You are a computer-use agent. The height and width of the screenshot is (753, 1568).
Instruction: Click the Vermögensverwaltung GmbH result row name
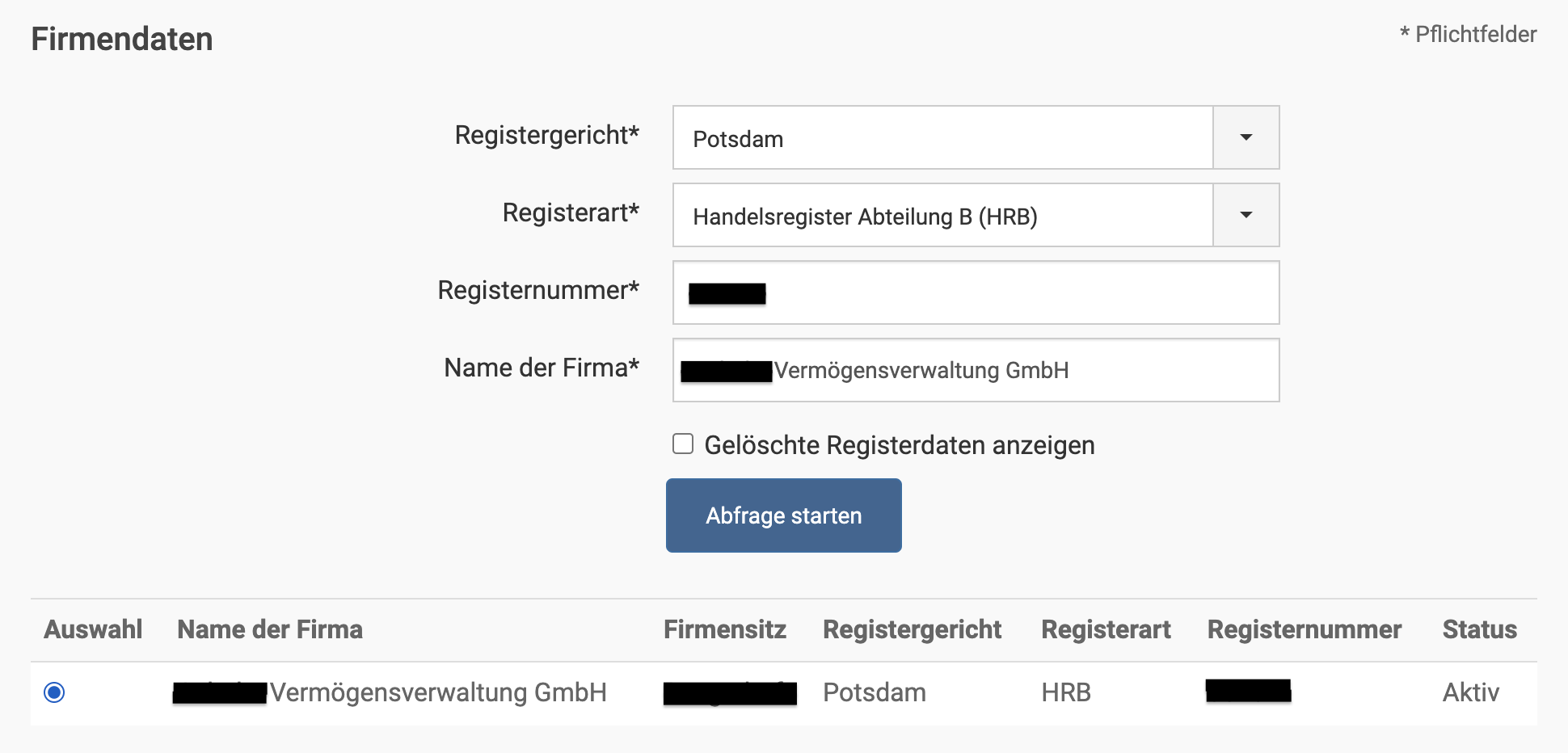[438, 692]
